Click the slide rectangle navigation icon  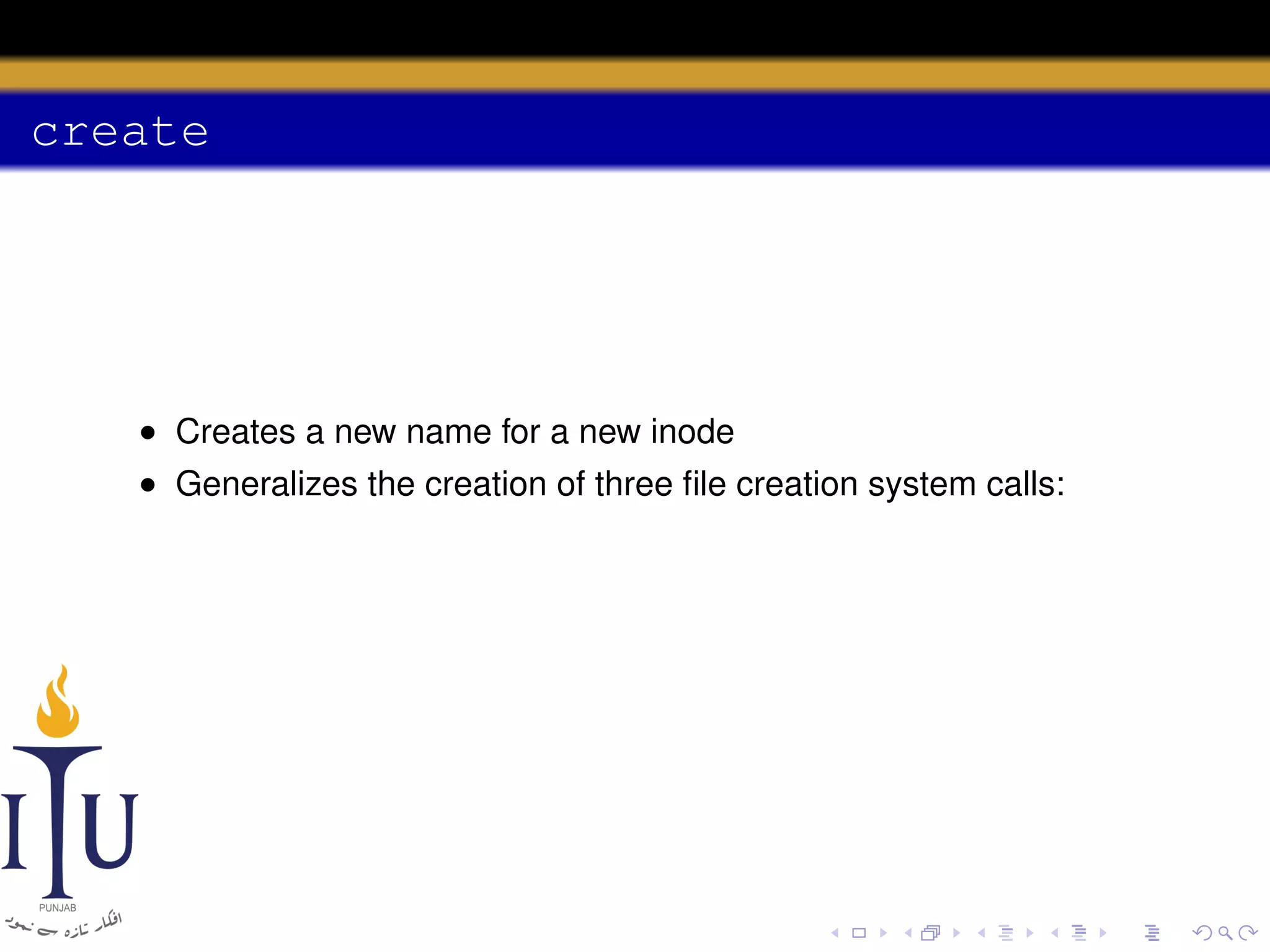(859, 933)
